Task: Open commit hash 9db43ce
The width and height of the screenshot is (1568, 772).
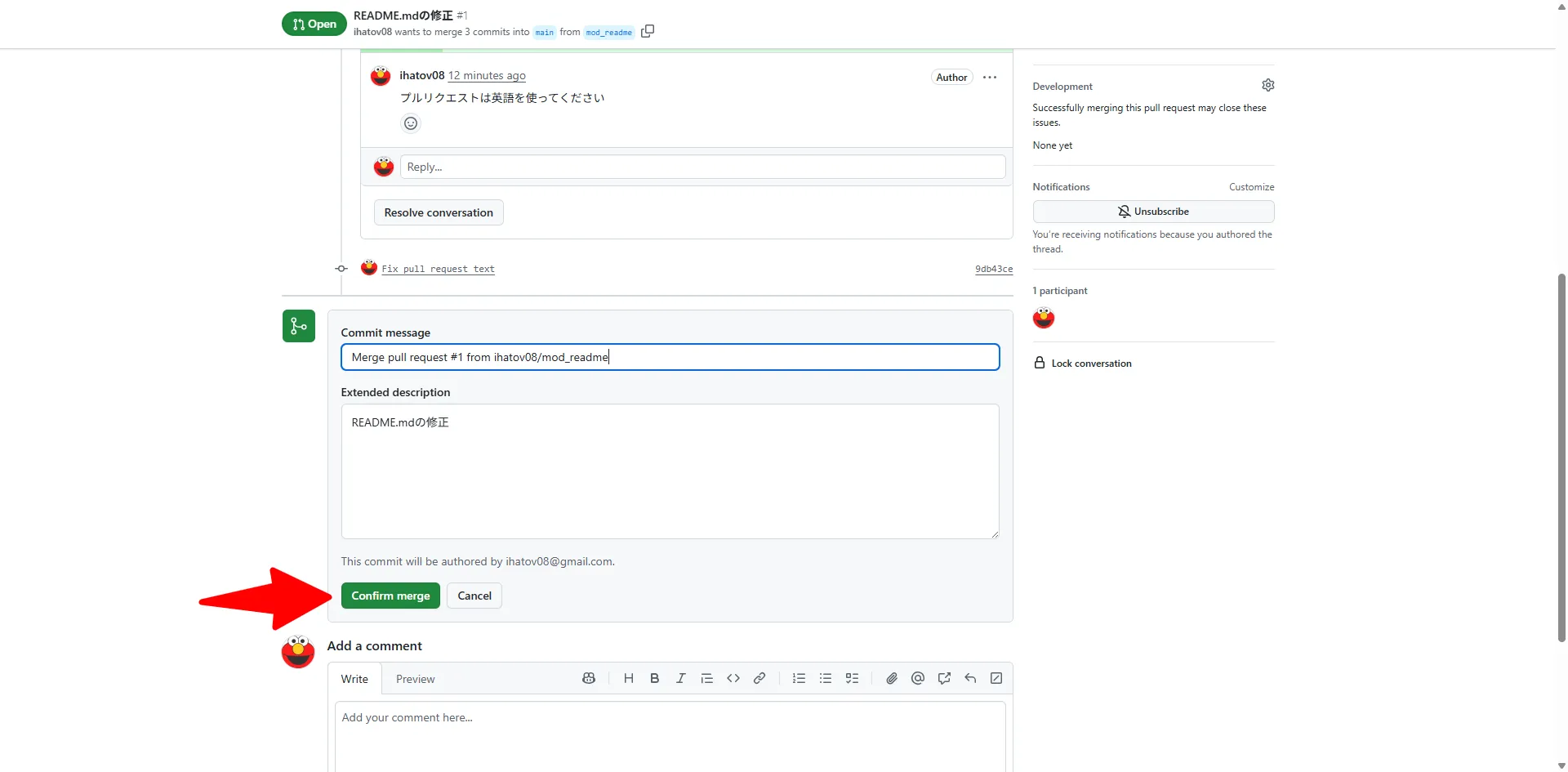Action: tap(994, 269)
